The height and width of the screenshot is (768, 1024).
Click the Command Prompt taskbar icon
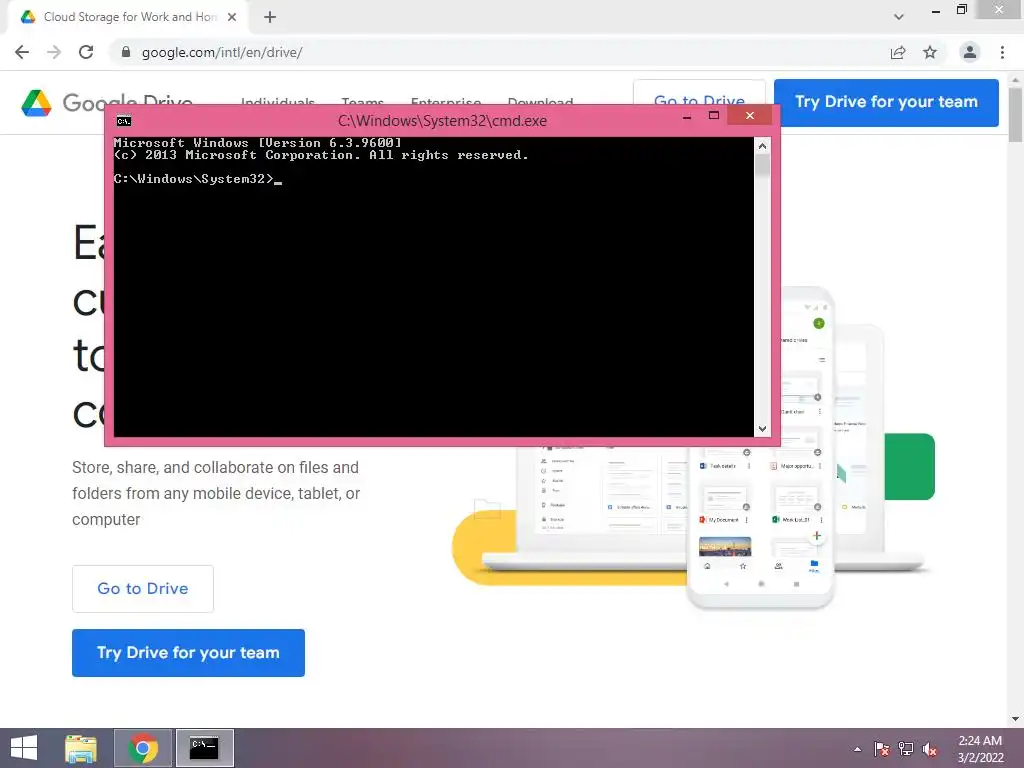204,748
